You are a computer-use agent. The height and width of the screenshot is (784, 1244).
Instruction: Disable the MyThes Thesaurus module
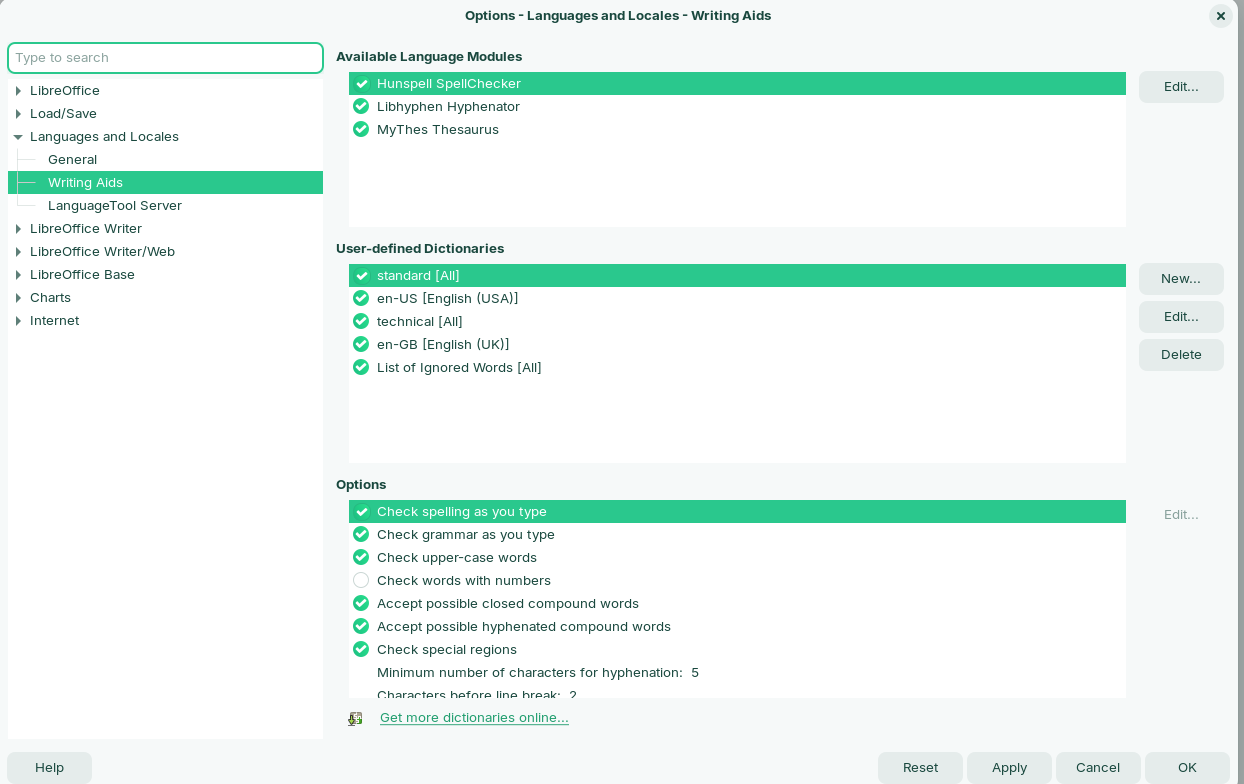[361, 130]
